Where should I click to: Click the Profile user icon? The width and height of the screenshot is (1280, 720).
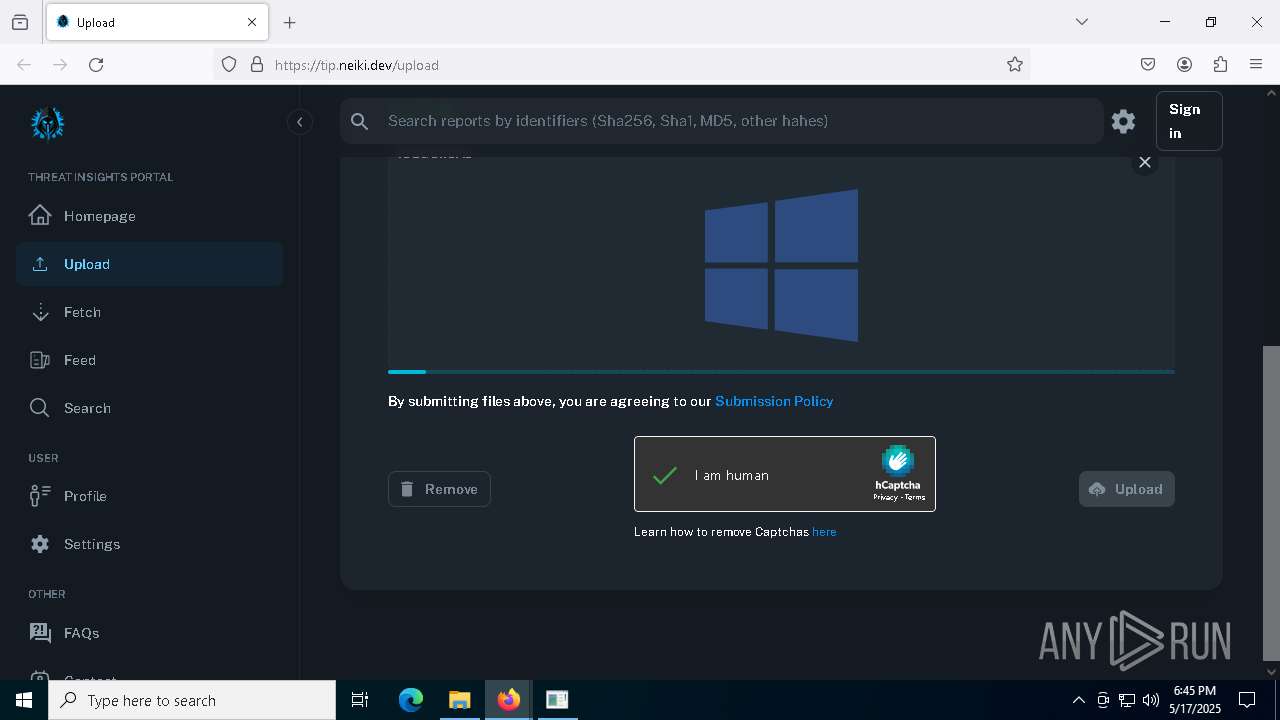[40, 496]
